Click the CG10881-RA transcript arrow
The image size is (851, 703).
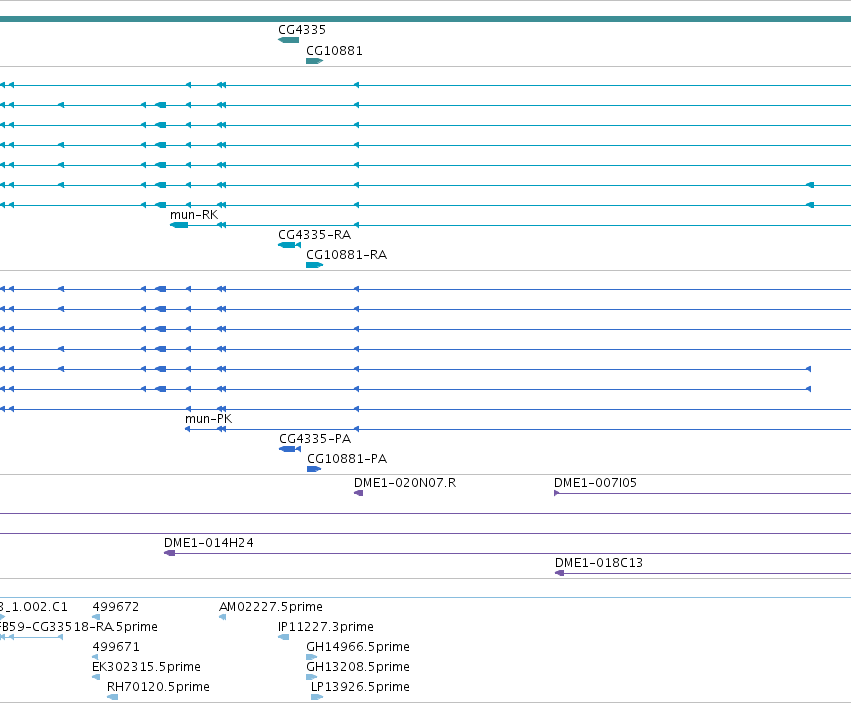(x=314, y=265)
